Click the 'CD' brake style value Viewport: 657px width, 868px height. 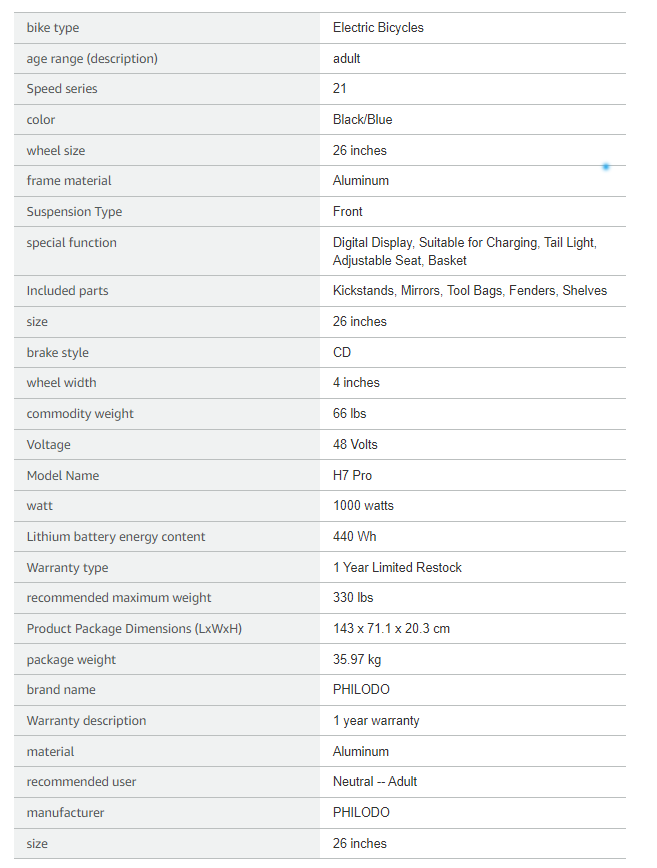pyautogui.click(x=342, y=353)
